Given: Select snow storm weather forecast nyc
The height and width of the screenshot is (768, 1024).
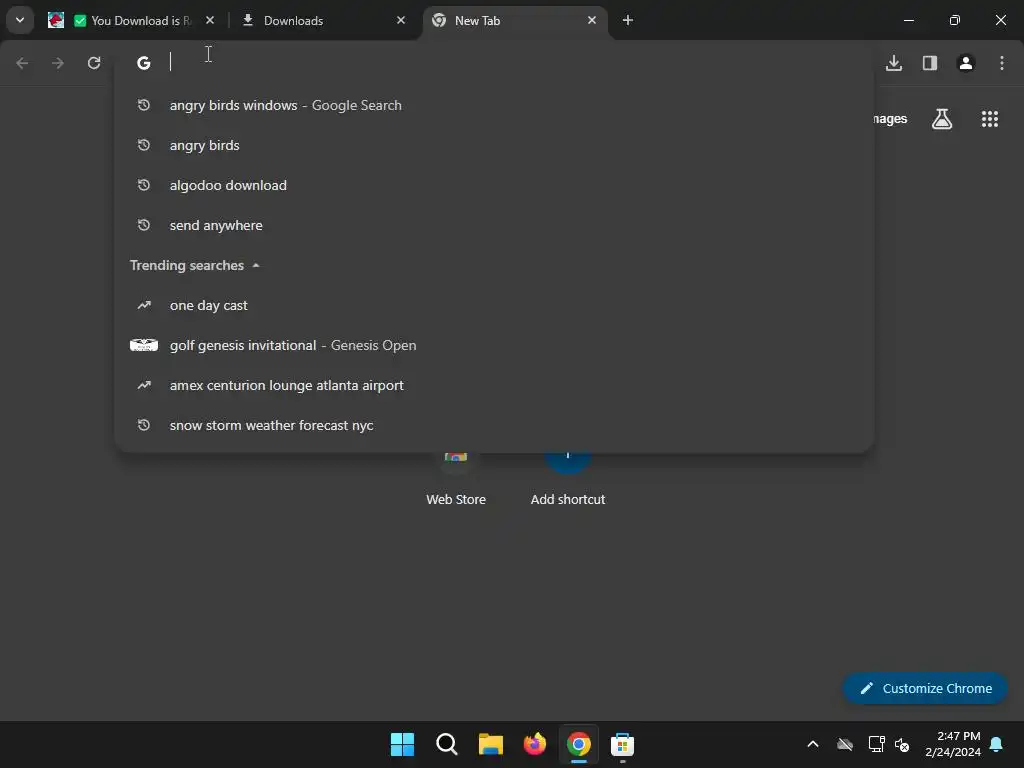Looking at the screenshot, I should click(x=494, y=424).
